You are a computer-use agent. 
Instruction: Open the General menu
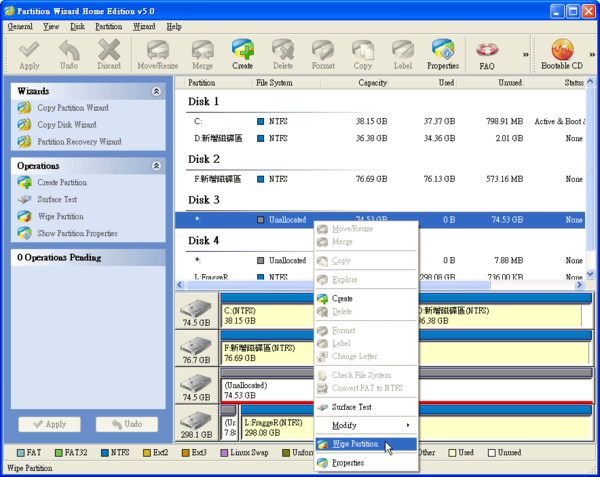click(x=20, y=26)
